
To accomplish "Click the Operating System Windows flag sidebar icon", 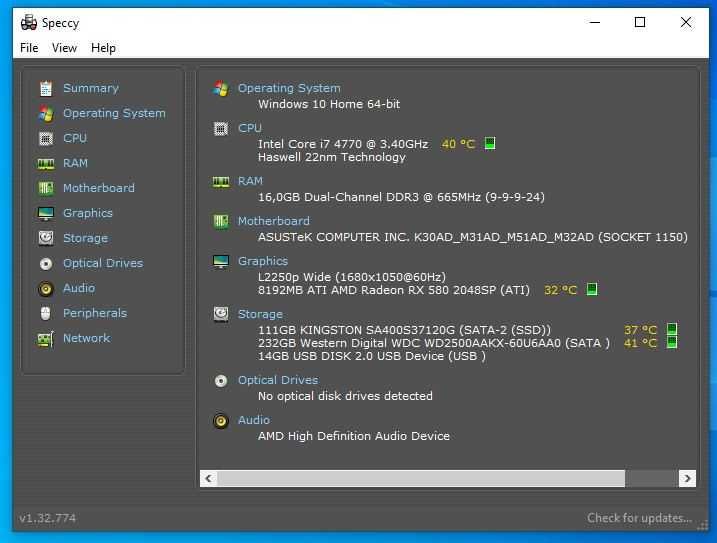I will pyautogui.click(x=46, y=113).
